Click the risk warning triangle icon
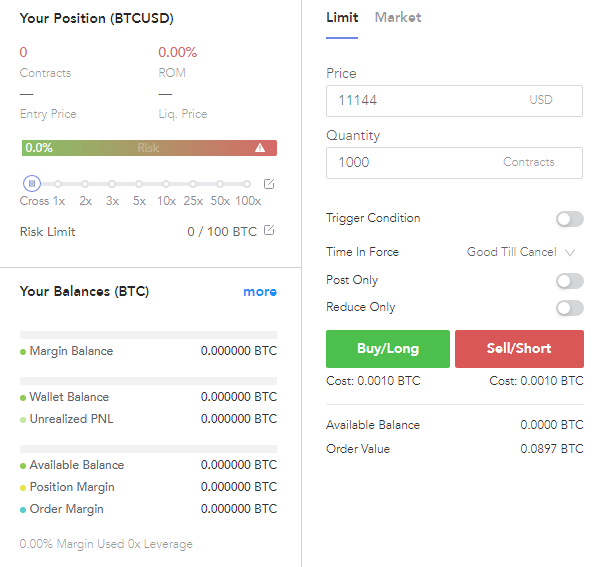600x567 pixels. pyautogui.click(x=260, y=148)
